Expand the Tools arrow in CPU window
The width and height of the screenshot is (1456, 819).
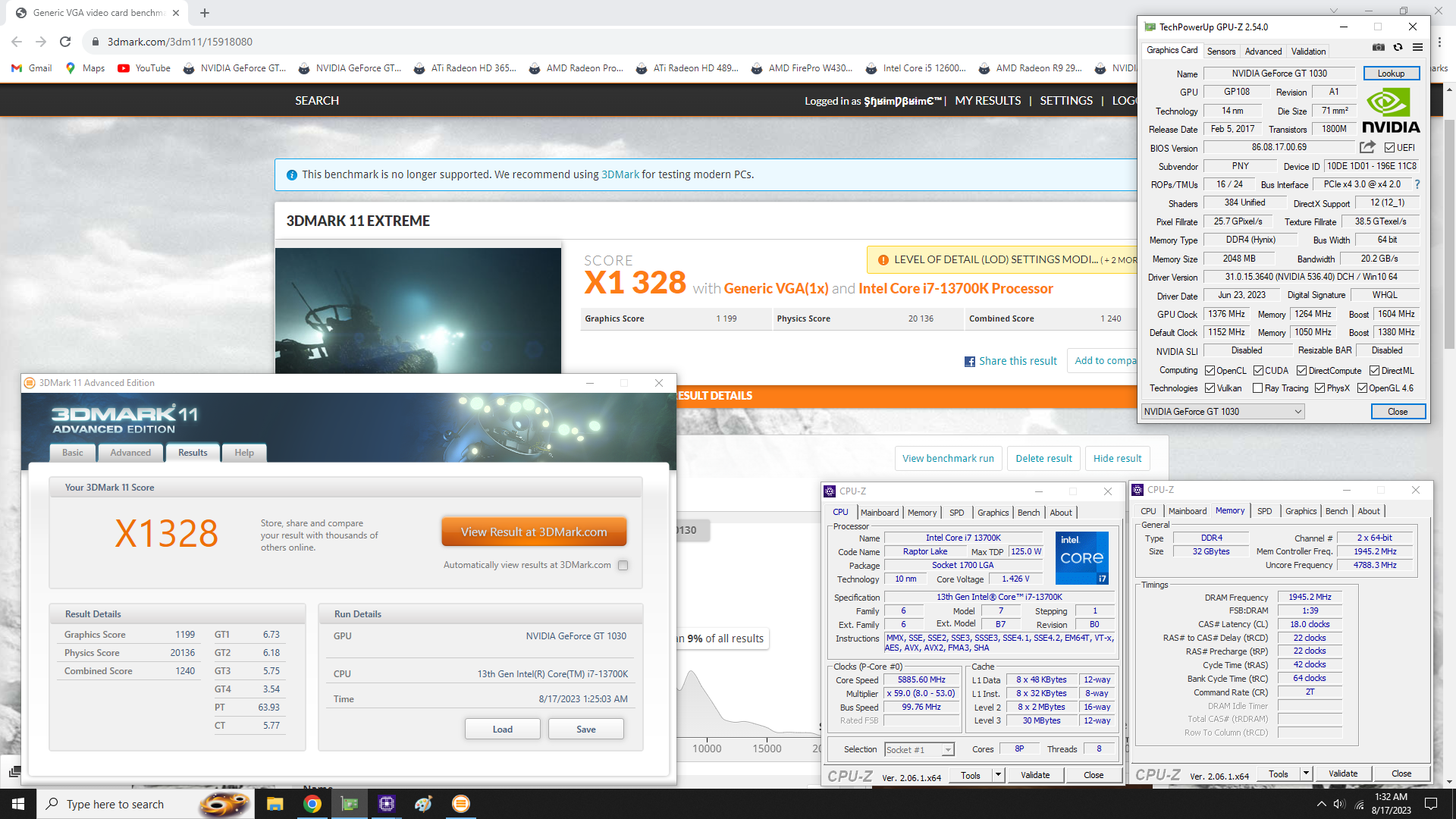click(998, 775)
